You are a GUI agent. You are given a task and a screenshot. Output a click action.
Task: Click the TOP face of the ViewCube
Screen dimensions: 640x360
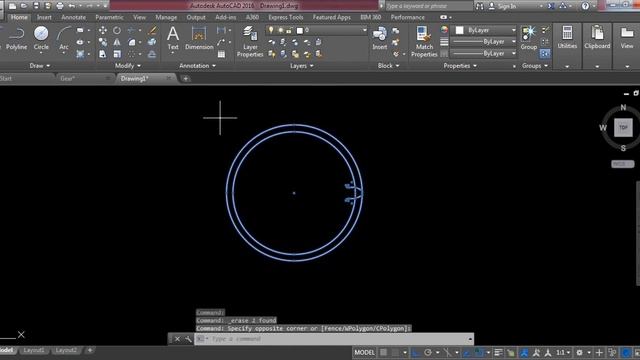[x=623, y=128]
